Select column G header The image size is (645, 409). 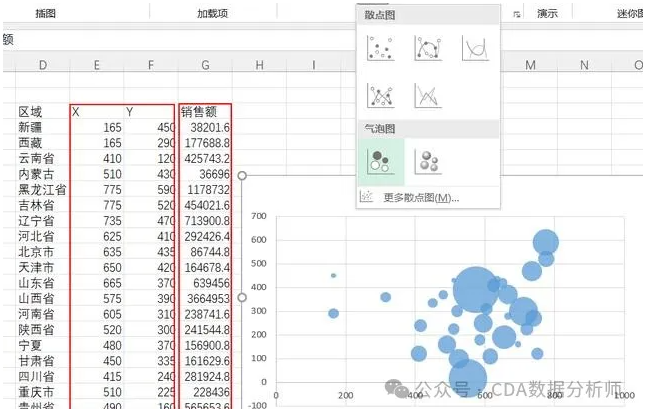[x=205, y=65]
